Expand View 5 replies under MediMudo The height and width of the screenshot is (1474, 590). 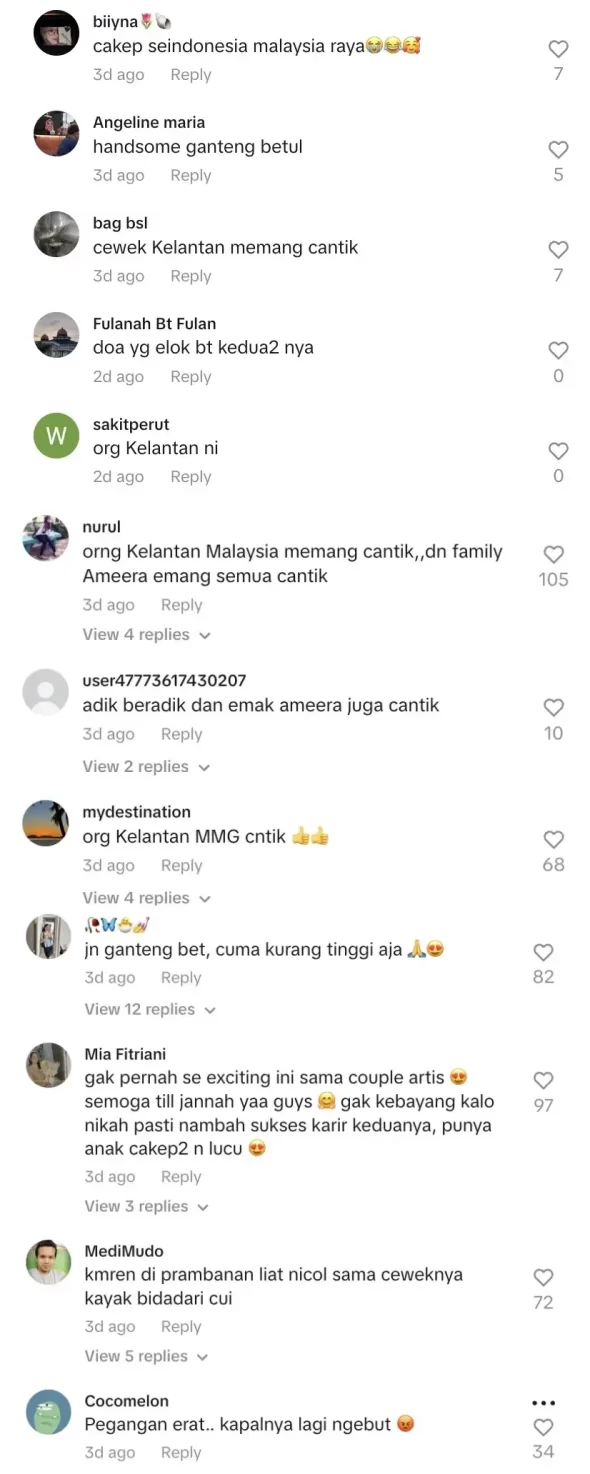click(148, 1356)
